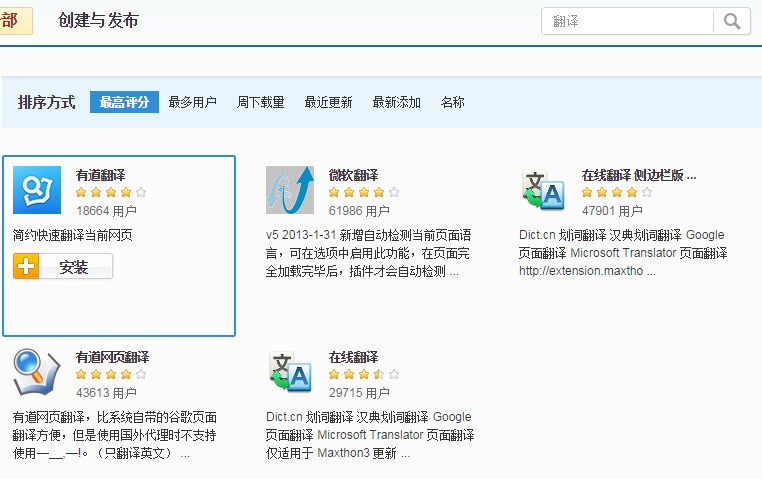The width and height of the screenshot is (762, 479).
Task: Open the 在线翻译 侧边栏版 title link
Action: (x=639, y=175)
